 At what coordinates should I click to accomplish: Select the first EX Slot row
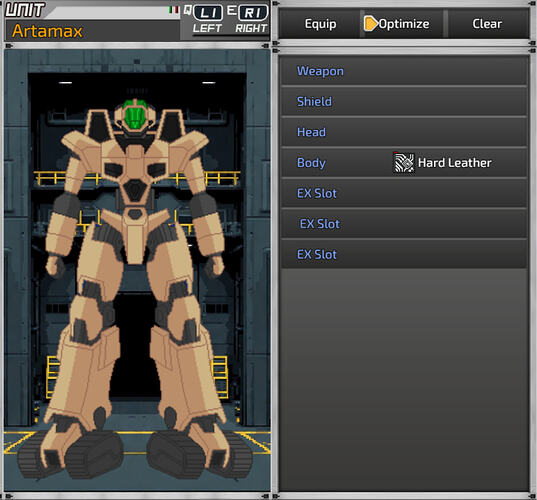(x=404, y=193)
